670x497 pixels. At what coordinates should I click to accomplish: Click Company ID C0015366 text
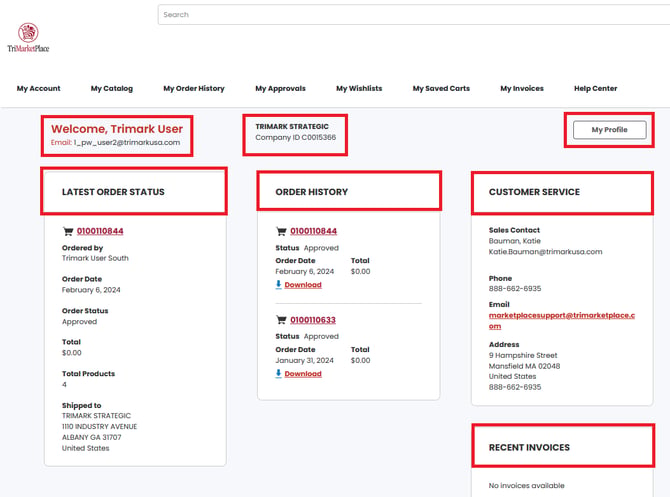pyautogui.click(x=296, y=137)
